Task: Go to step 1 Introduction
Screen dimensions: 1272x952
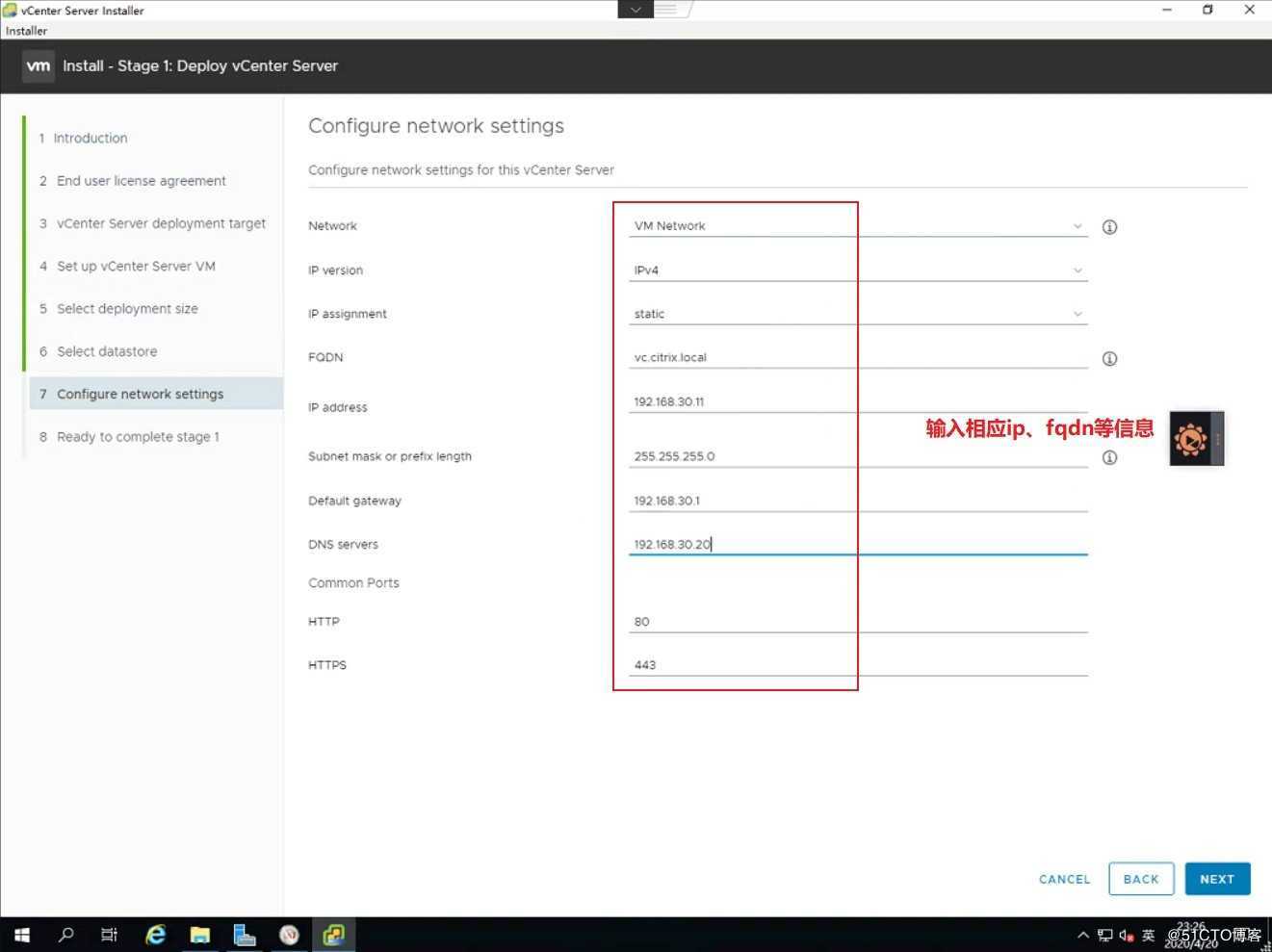Action: point(91,139)
